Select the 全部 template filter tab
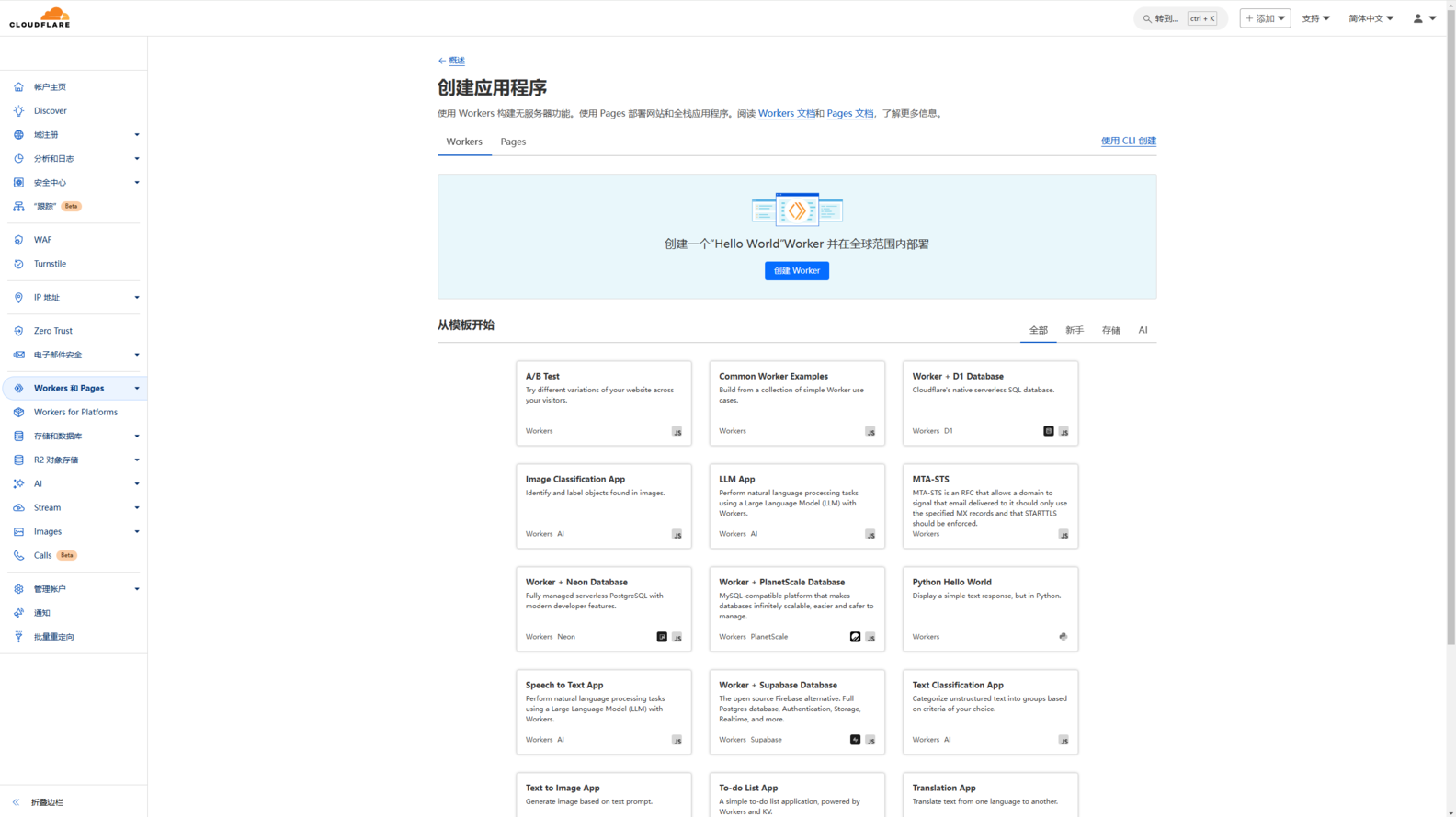 click(1038, 330)
